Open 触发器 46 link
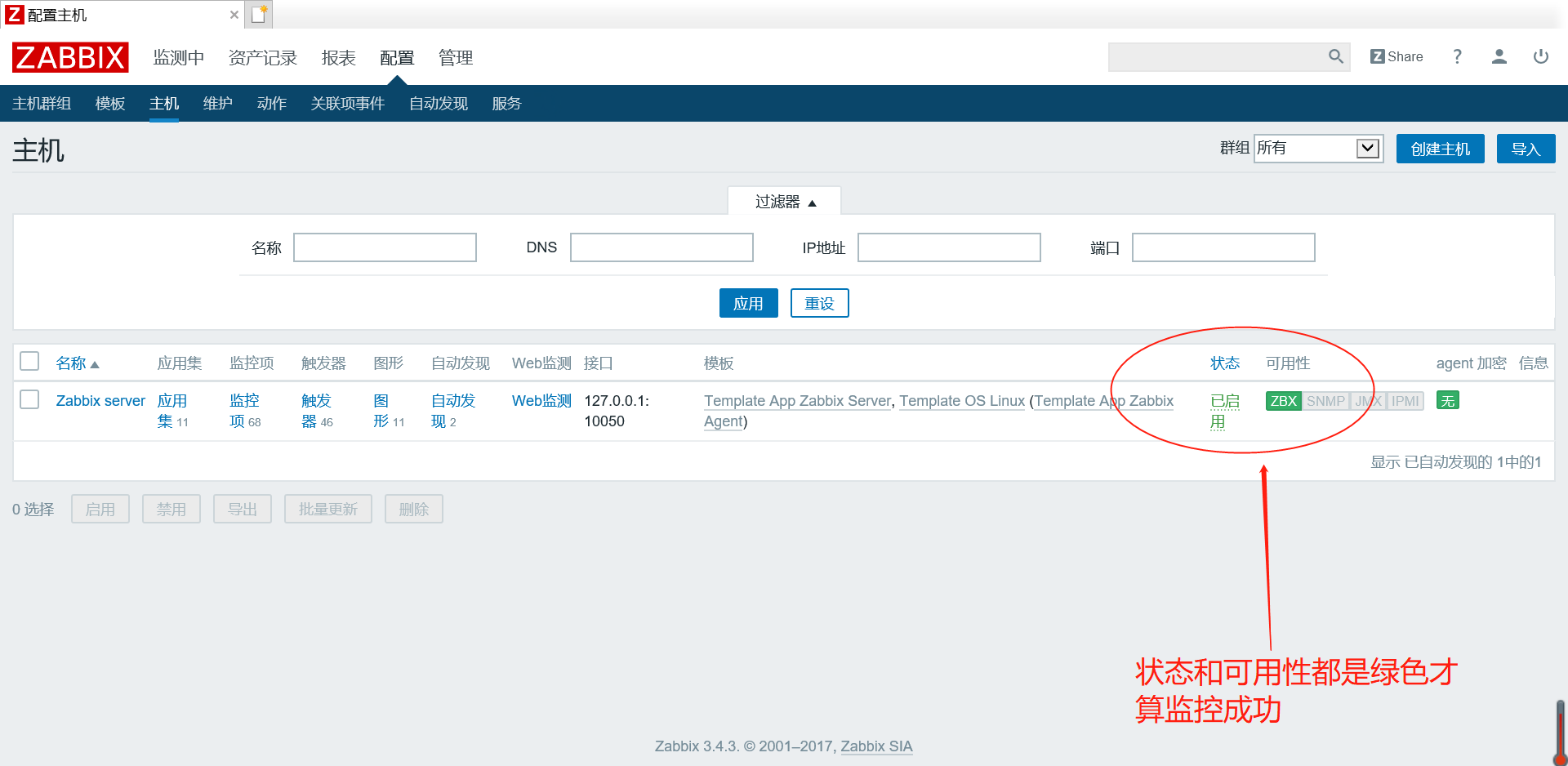Viewport: 1568px width, 766px height. click(x=317, y=411)
